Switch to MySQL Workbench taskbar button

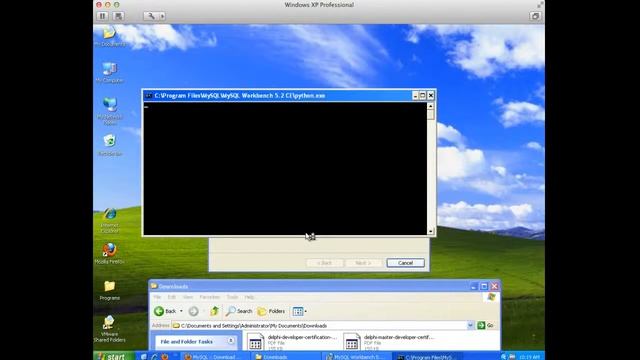point(356,356)
